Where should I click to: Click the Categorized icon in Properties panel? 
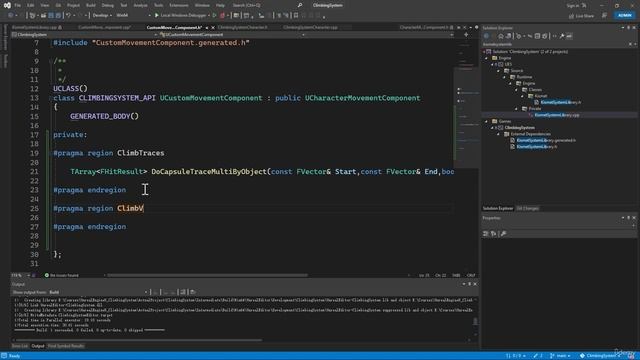point(486,233)
